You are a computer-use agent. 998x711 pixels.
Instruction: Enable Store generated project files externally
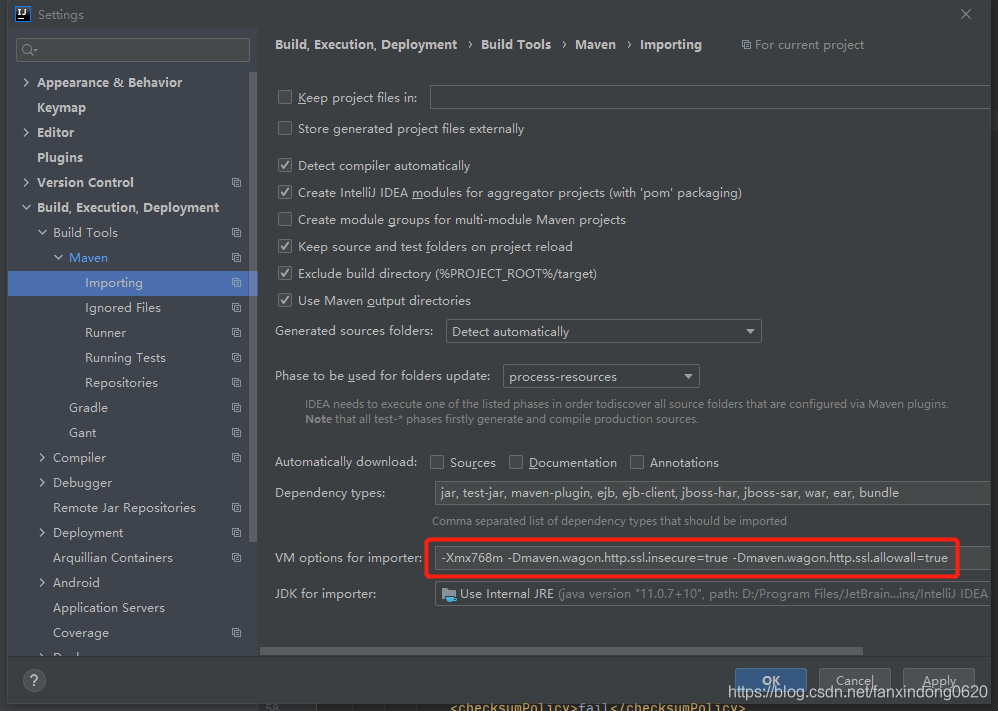point(285,129)
